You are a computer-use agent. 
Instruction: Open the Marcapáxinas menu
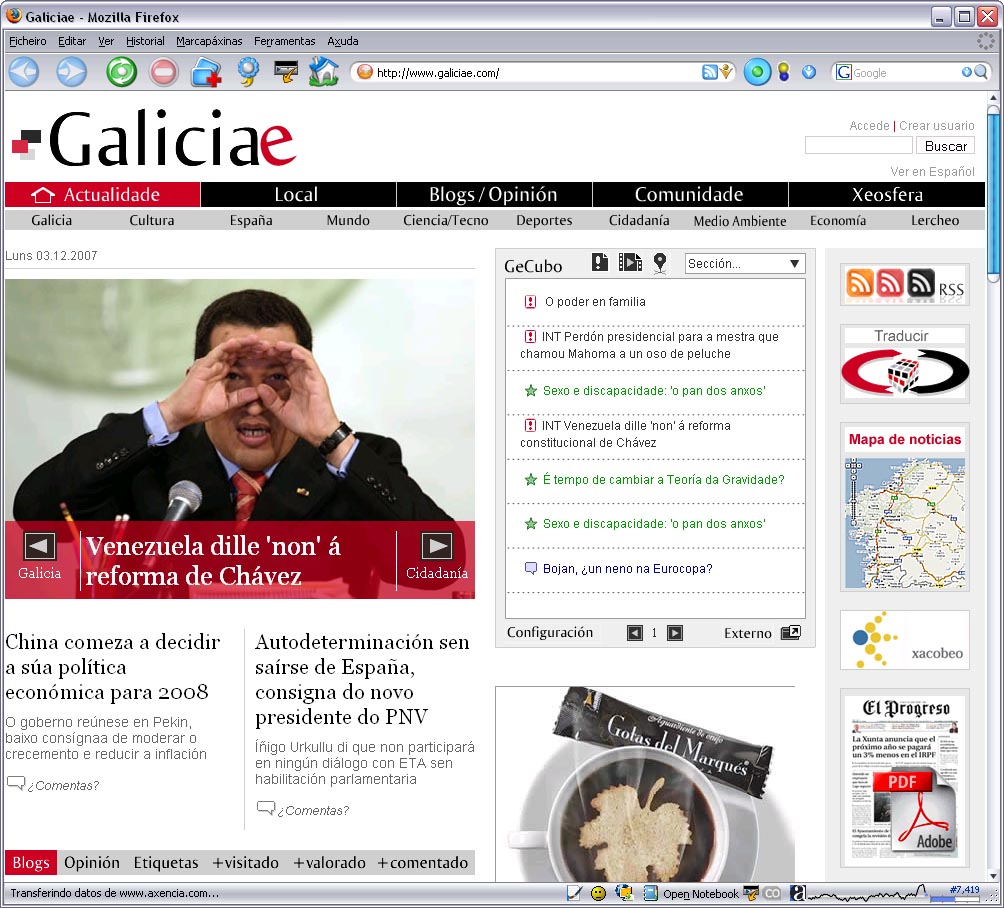209,41
